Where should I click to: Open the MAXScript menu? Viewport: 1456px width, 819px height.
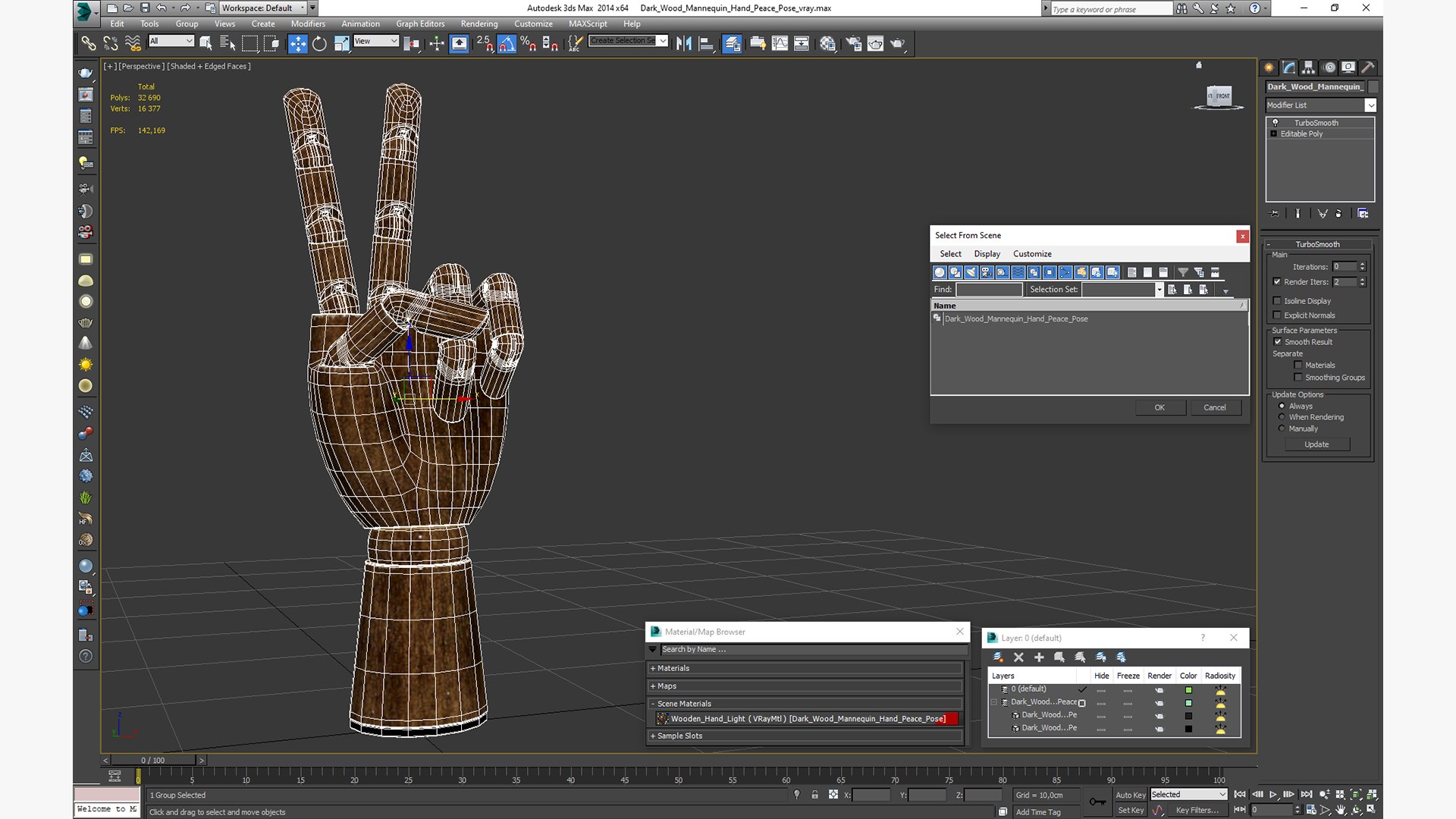click(x=588, y=24)
